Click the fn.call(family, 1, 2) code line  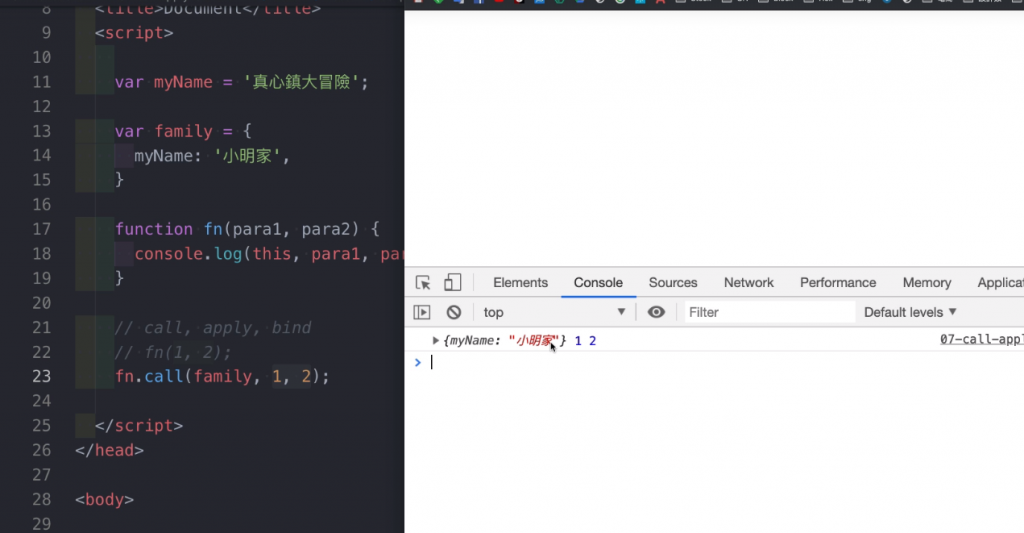tap(222, 376)
